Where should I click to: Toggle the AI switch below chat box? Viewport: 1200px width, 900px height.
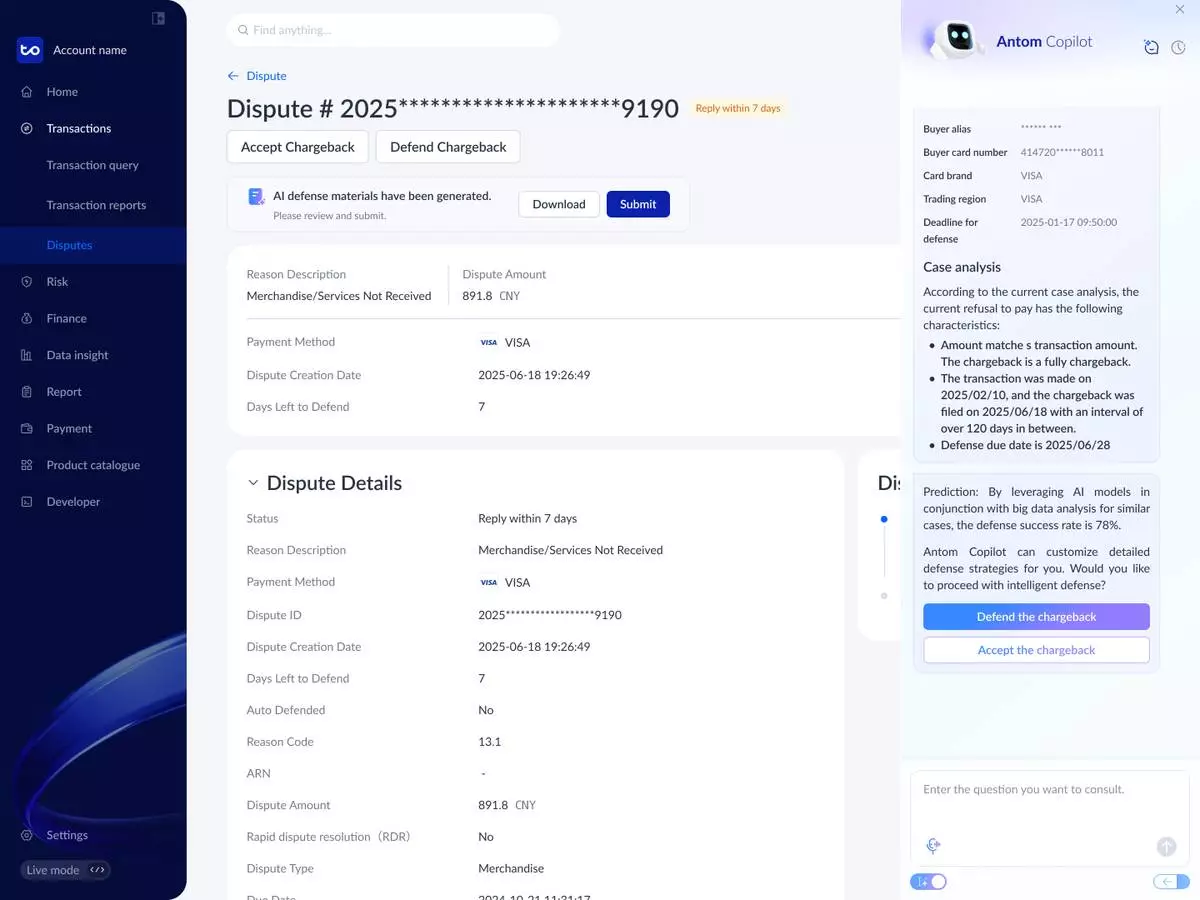pyautogui.click(x=929, y=881)
